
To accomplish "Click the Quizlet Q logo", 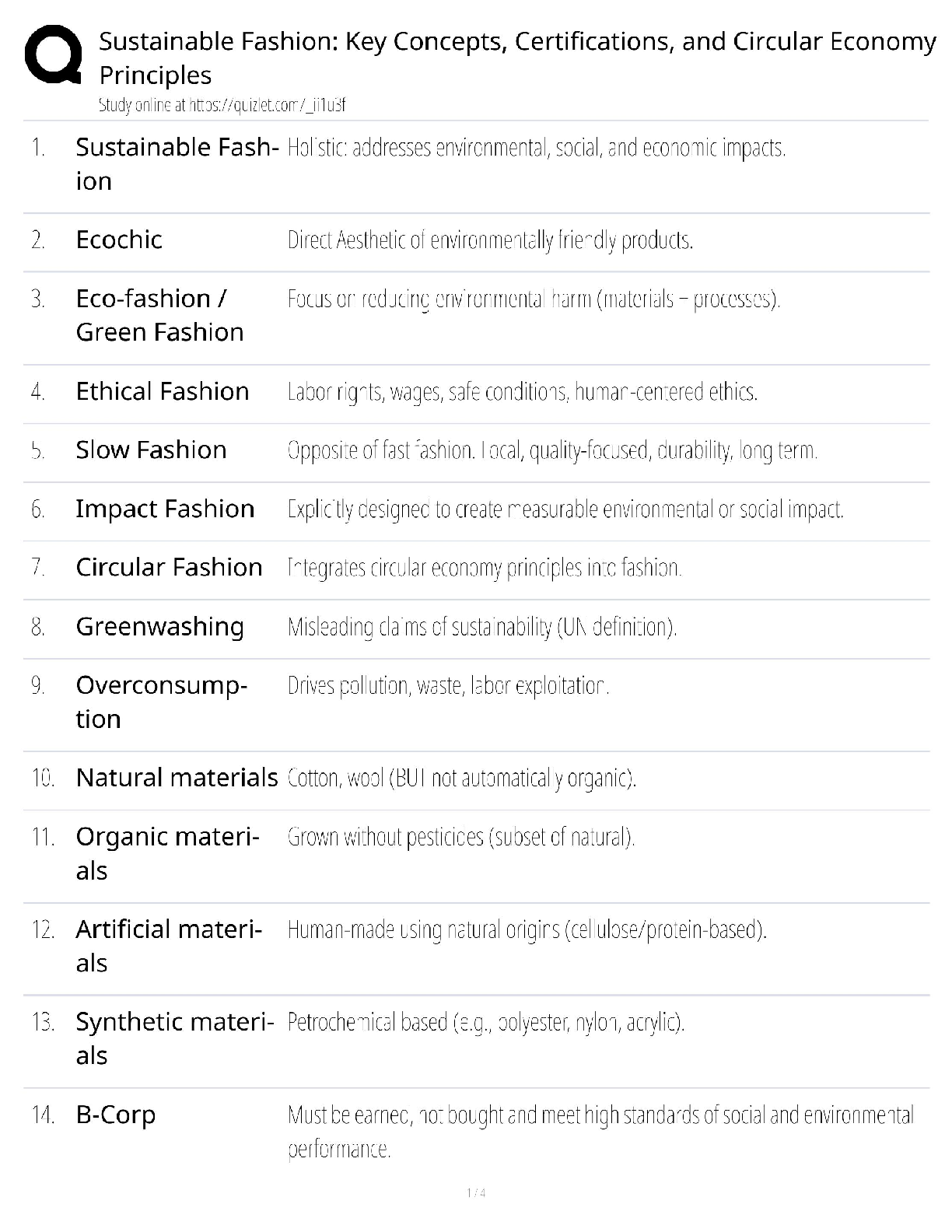I will coord(53,54).
